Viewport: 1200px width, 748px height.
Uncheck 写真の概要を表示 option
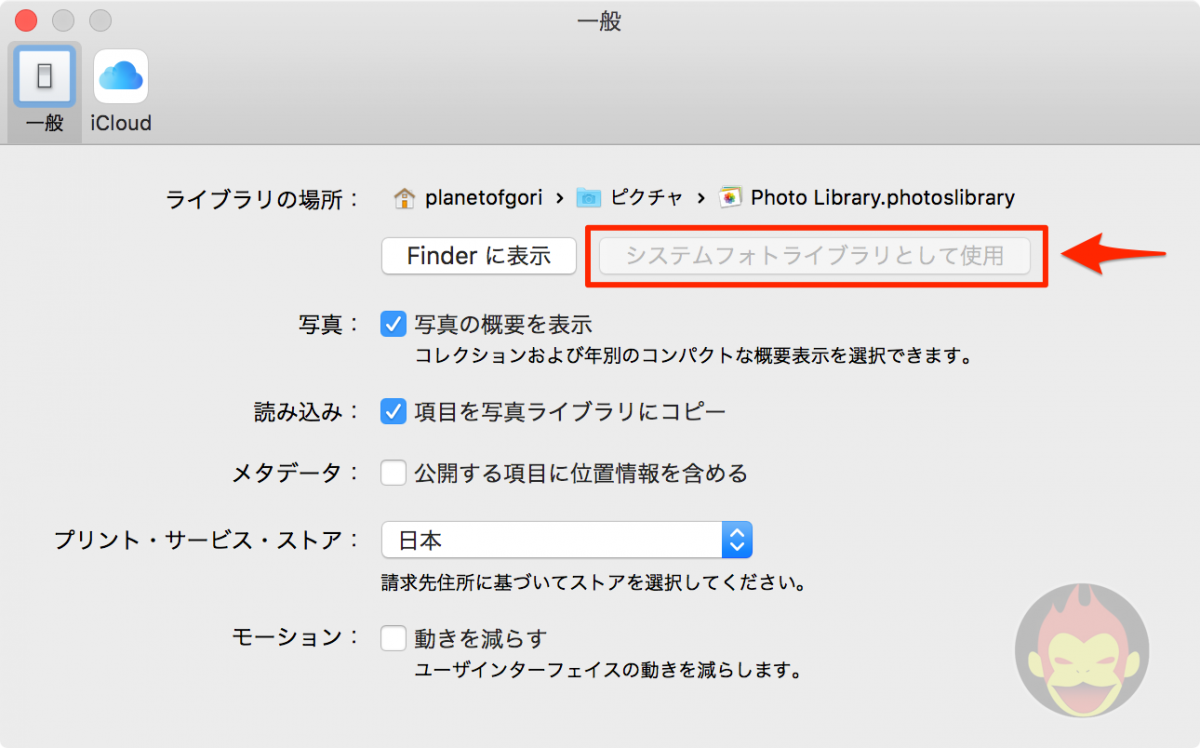(x=393, y=323)
